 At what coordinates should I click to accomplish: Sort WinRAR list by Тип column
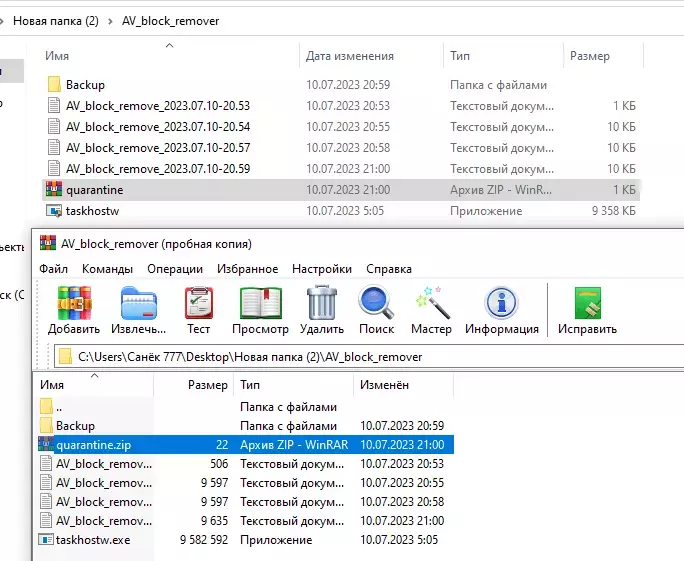click(x=294, y=385)
